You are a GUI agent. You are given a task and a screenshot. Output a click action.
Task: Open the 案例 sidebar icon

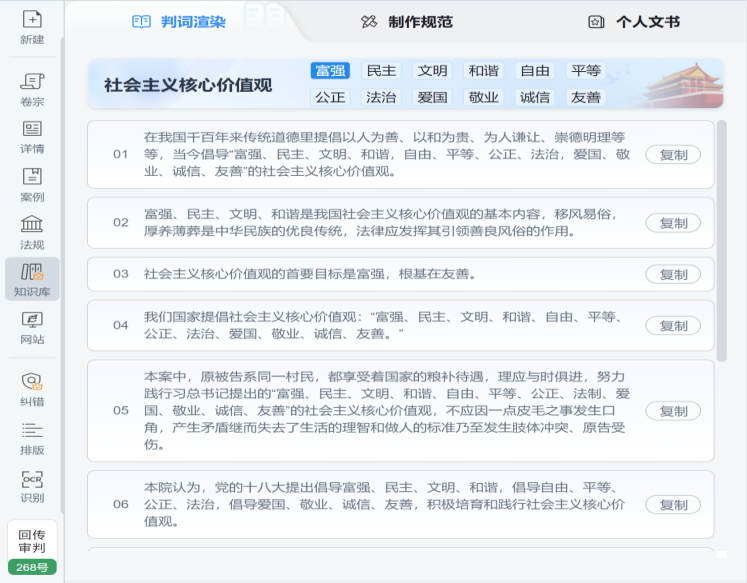click(32, 183)
